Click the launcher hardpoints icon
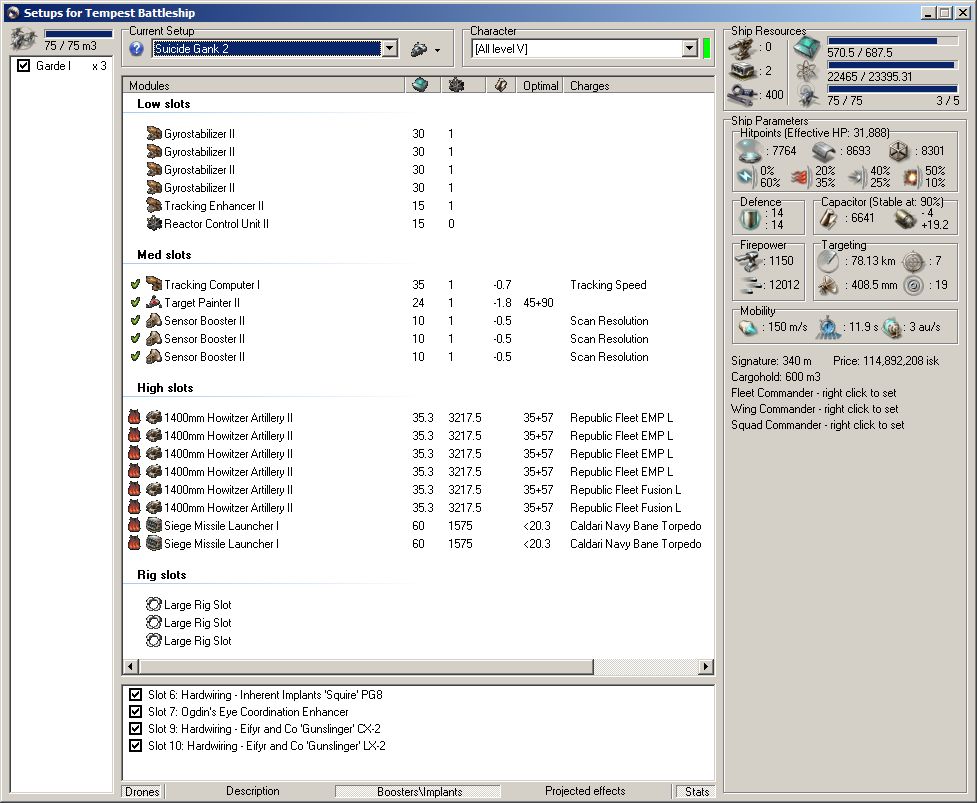 (743, 71)
